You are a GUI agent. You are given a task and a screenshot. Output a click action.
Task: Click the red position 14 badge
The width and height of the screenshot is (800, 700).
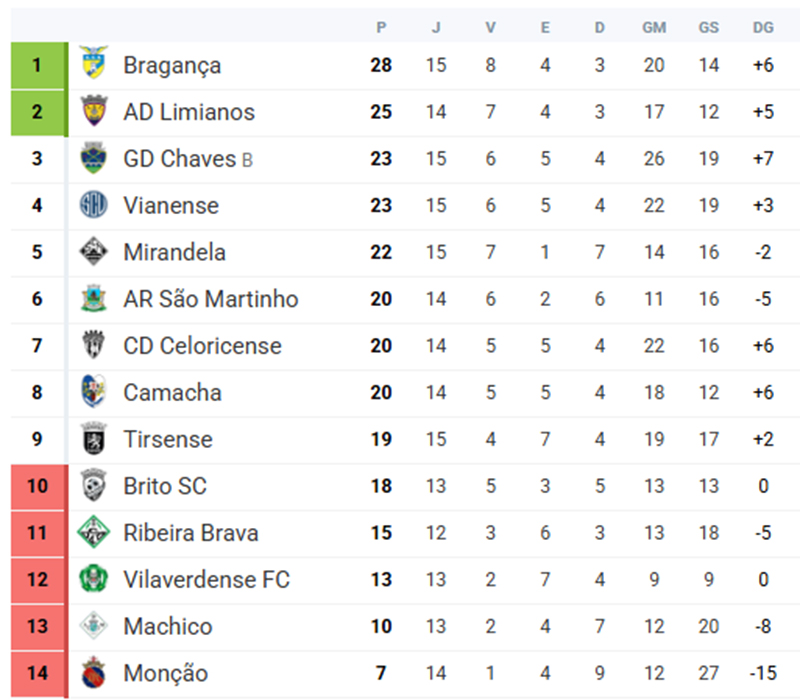point(37,673)
